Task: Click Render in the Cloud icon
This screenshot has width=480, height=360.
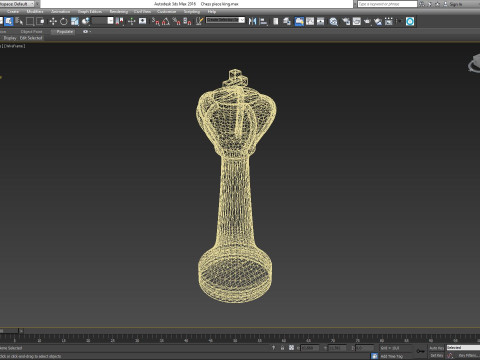Action: pyautogui.click(x=378, y=21)
